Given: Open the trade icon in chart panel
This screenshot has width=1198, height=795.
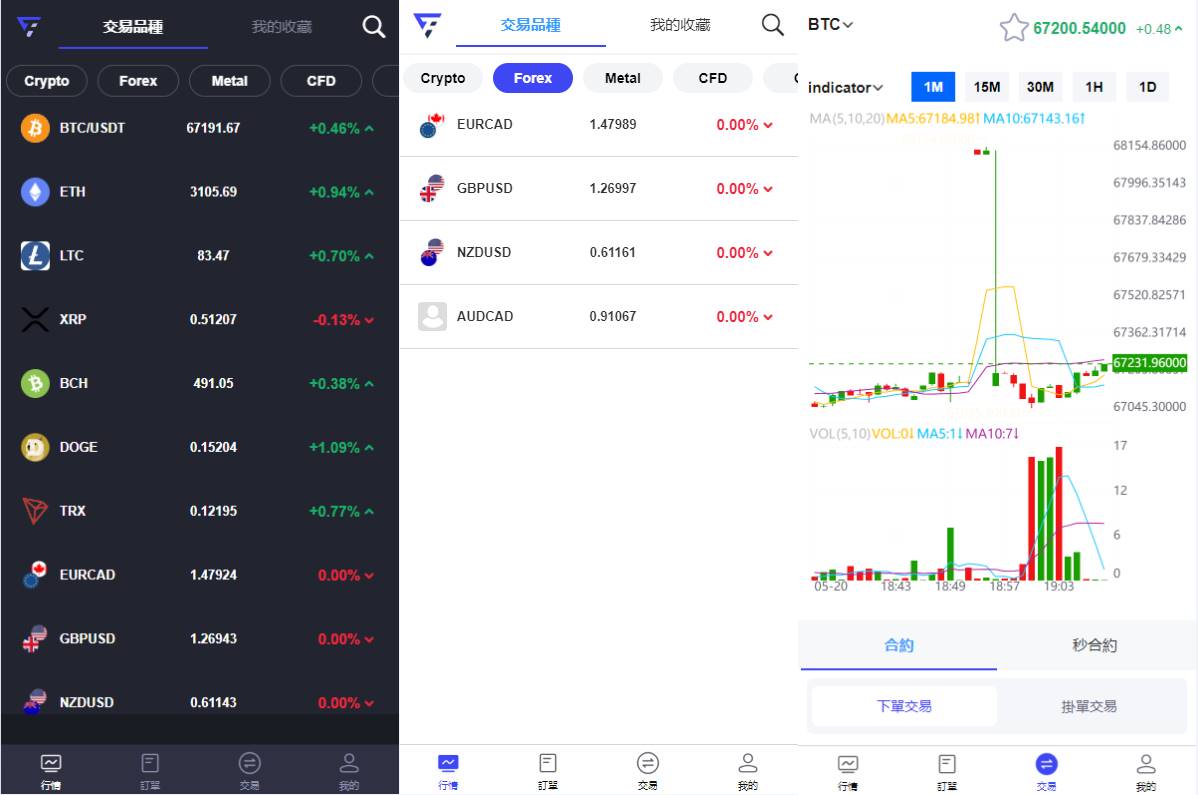Looking at the screenshot, I should click(x=1046, y=765).
